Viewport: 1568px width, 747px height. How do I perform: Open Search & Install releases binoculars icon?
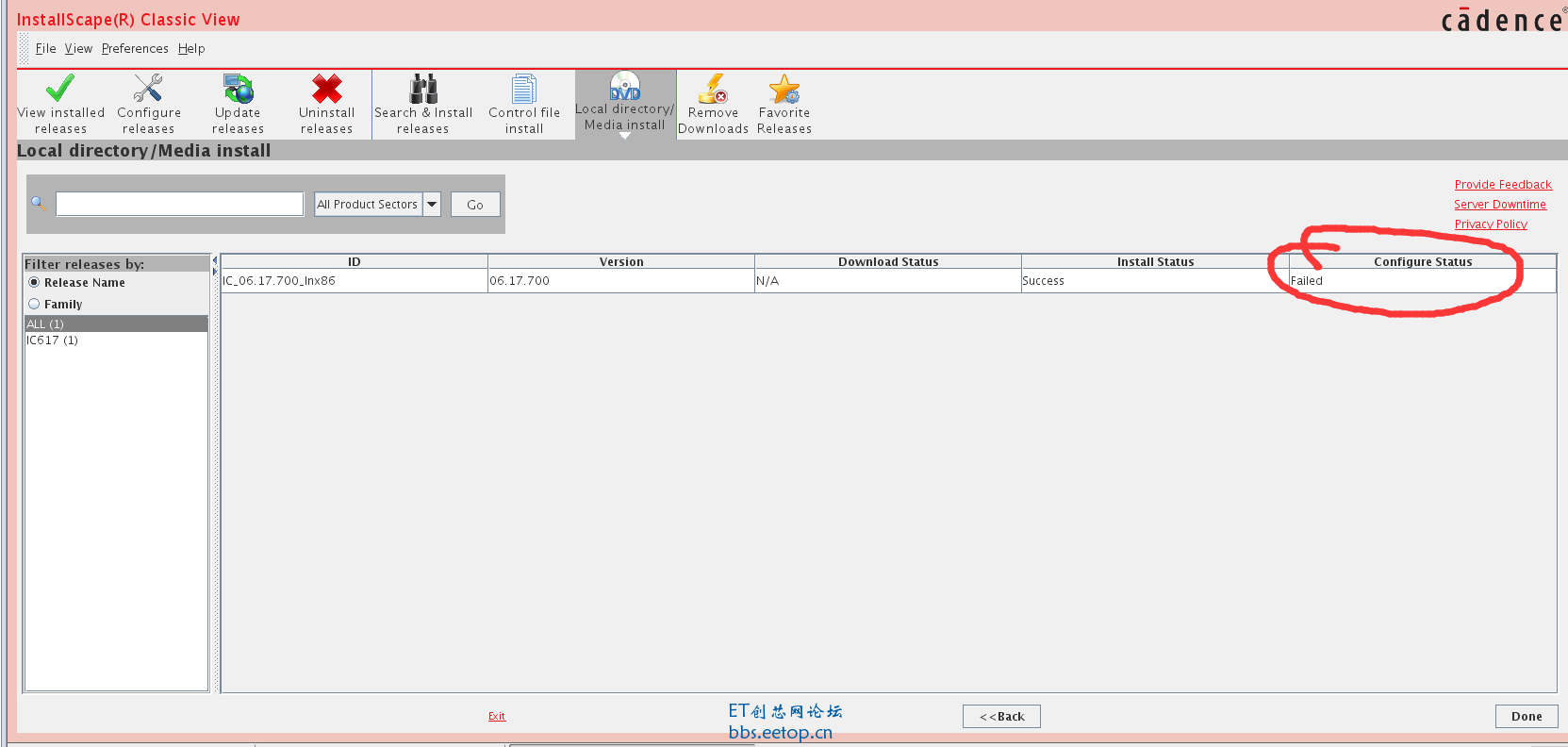click(423, 88)
